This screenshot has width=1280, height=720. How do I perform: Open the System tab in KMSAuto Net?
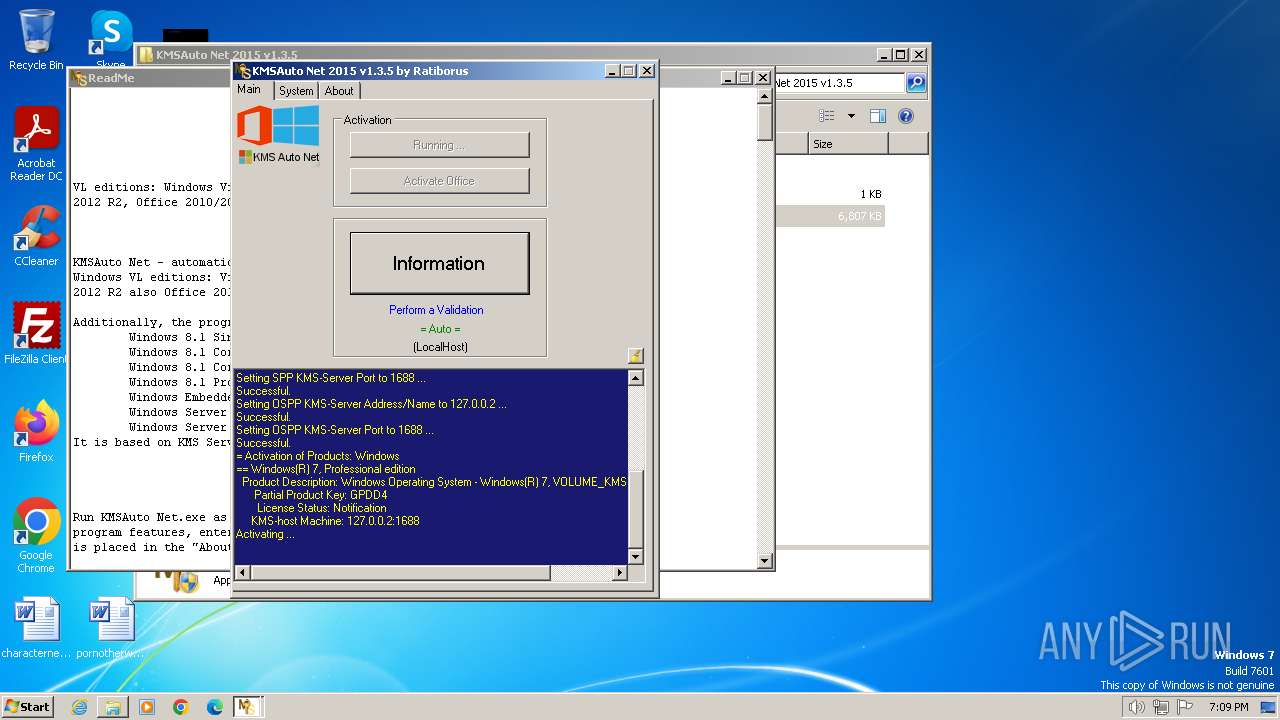296,91
